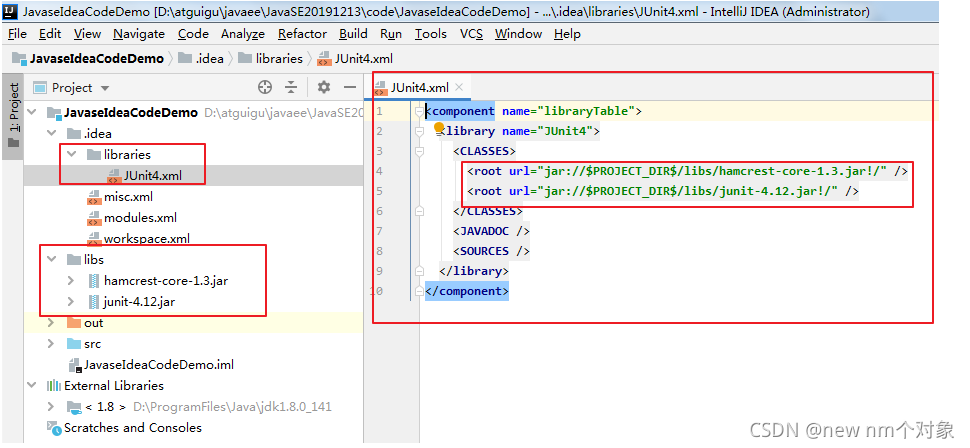Close the JUnit4.xml editor tab
This screenshot has height=448, width=970.
click(459, 87)
